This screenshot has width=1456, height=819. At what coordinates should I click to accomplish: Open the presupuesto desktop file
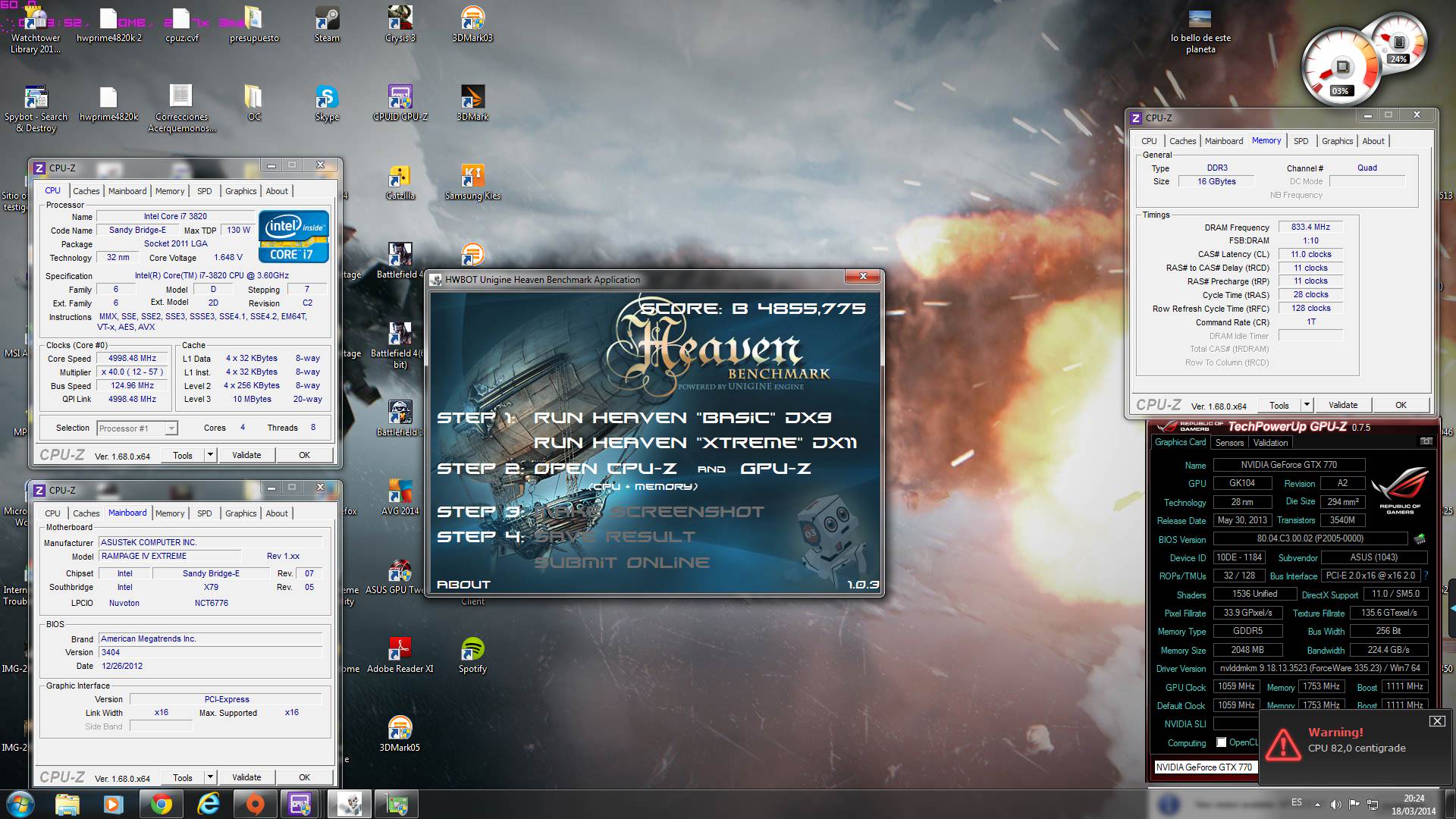[254, 24]
